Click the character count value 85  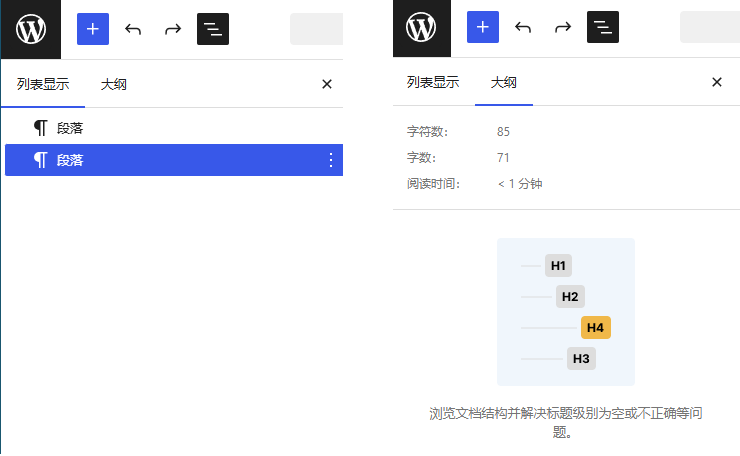(x=503, y=132)
